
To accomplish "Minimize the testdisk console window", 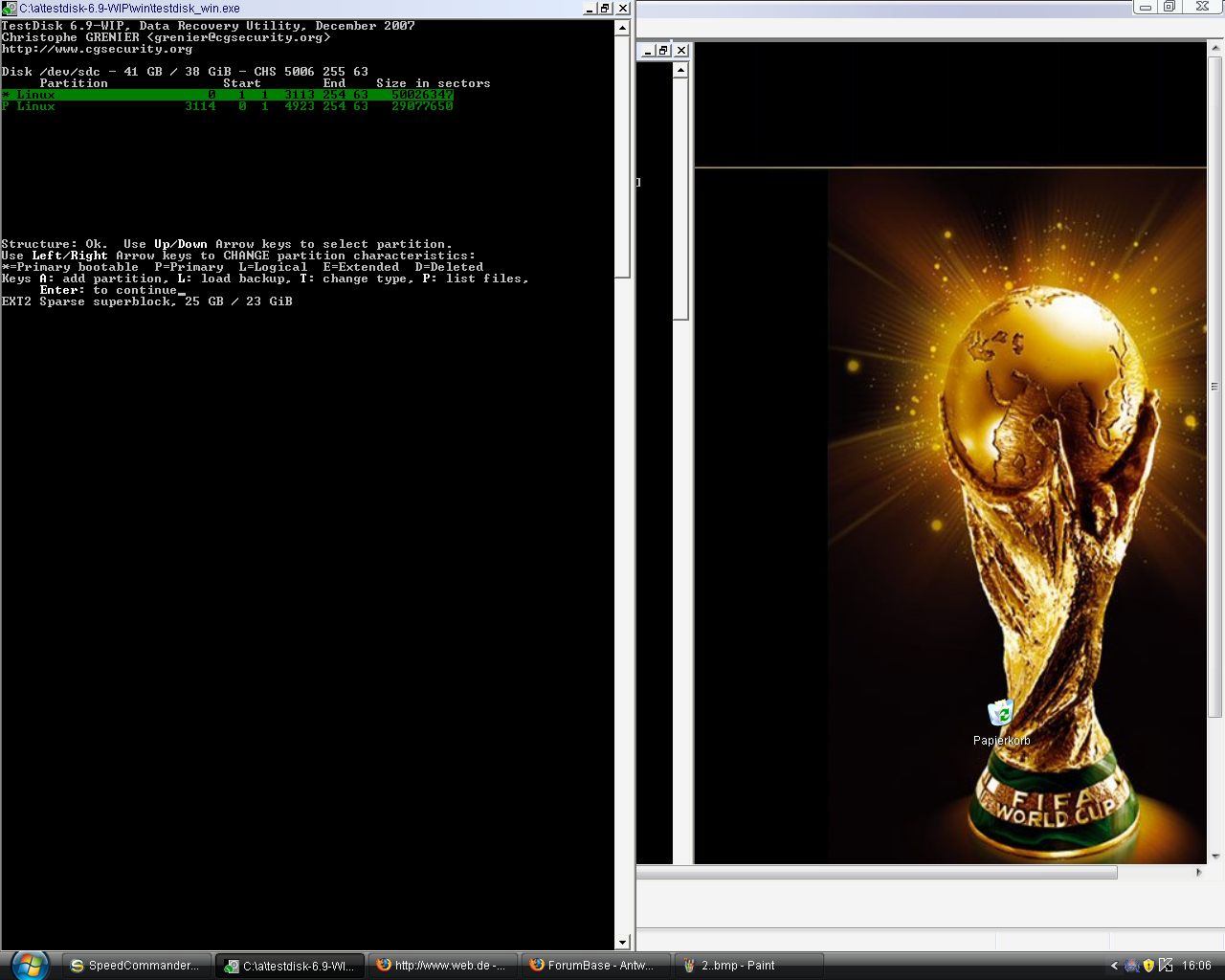I will 589,8.
